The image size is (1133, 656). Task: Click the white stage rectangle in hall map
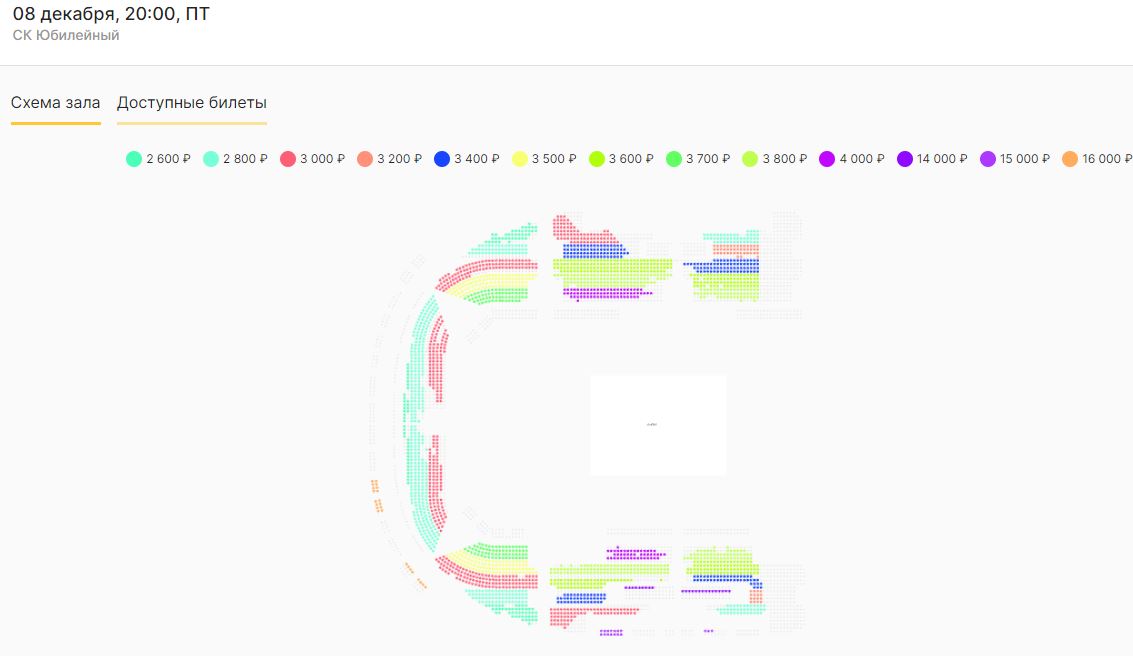coord(658,425)
